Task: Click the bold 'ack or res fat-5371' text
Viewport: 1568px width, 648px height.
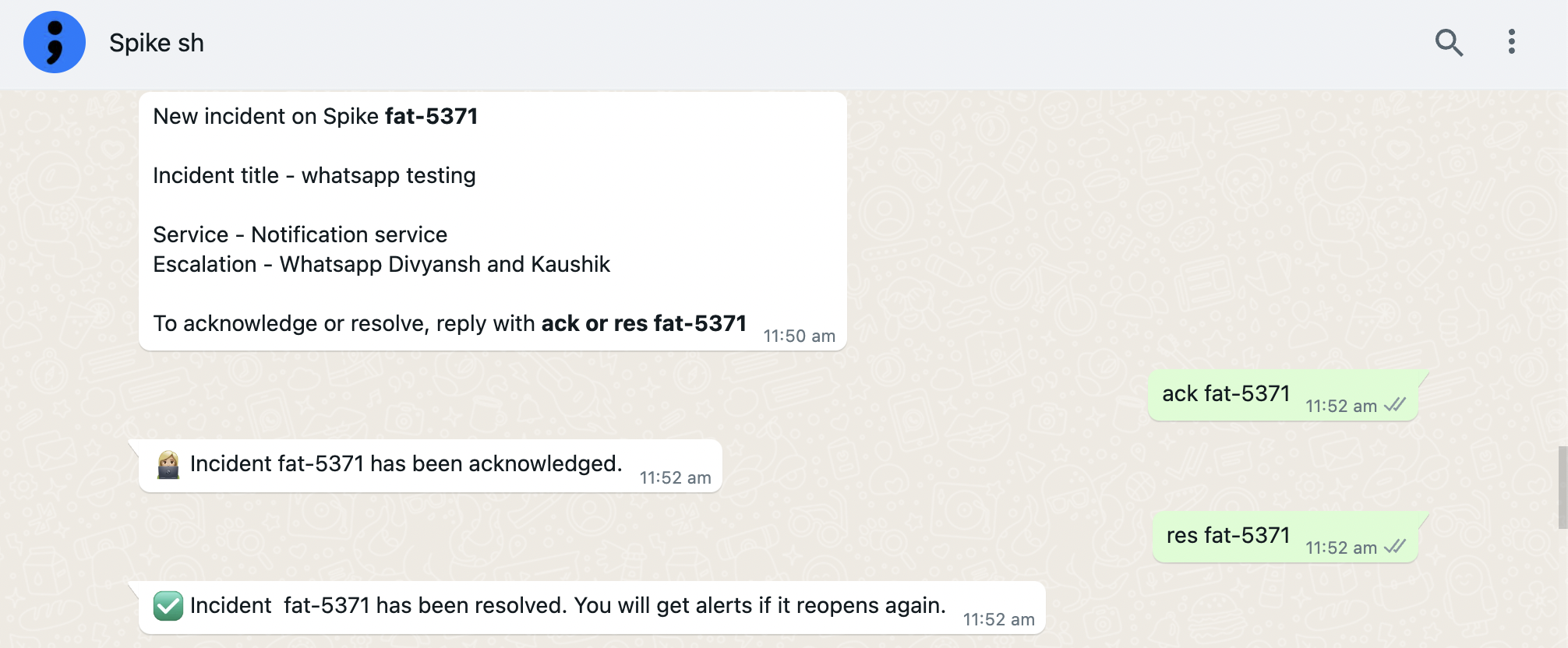Action: pyautogui.click(x=644, y=323)
